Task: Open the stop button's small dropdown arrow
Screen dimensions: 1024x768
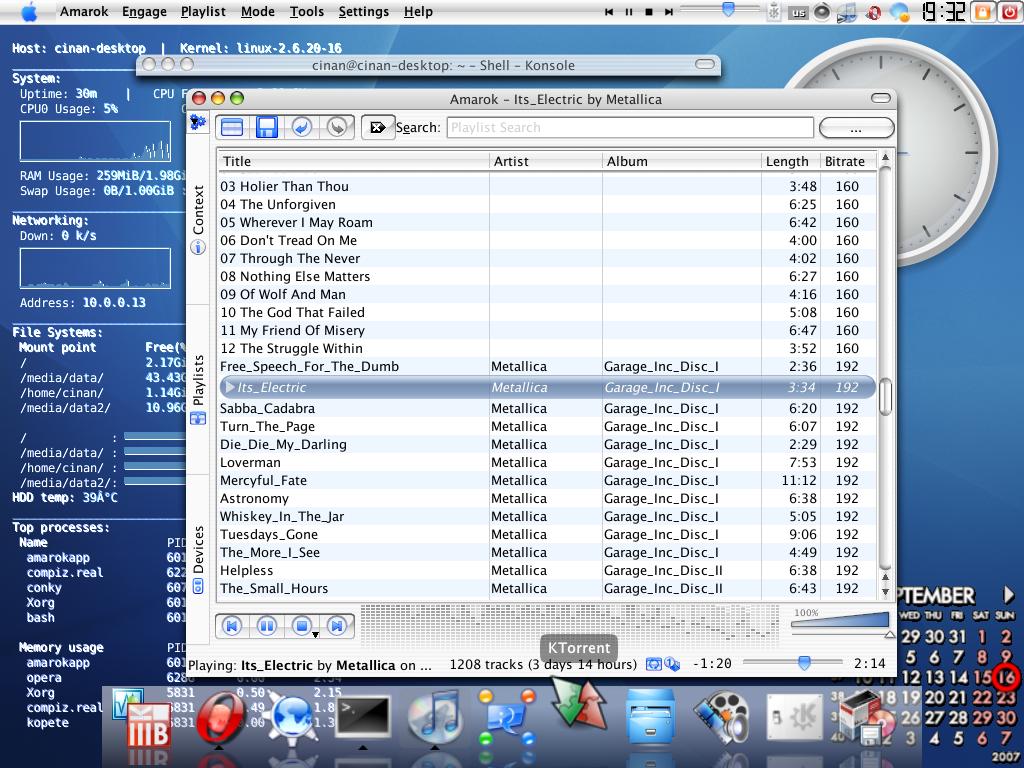Action: tap(315, 635)
